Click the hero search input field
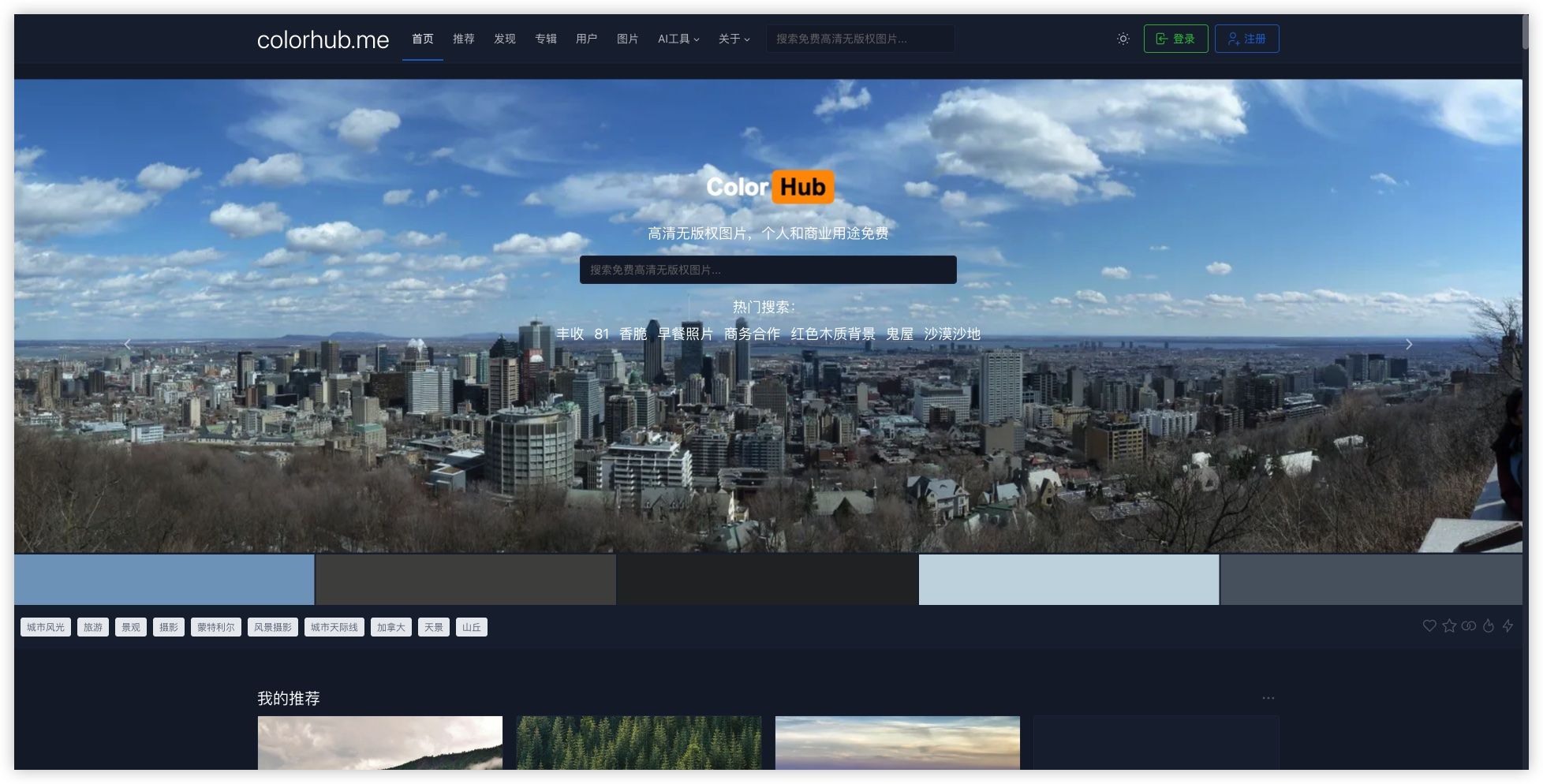Viewport: 1543px width, 784px height. (x=768, y=269)
